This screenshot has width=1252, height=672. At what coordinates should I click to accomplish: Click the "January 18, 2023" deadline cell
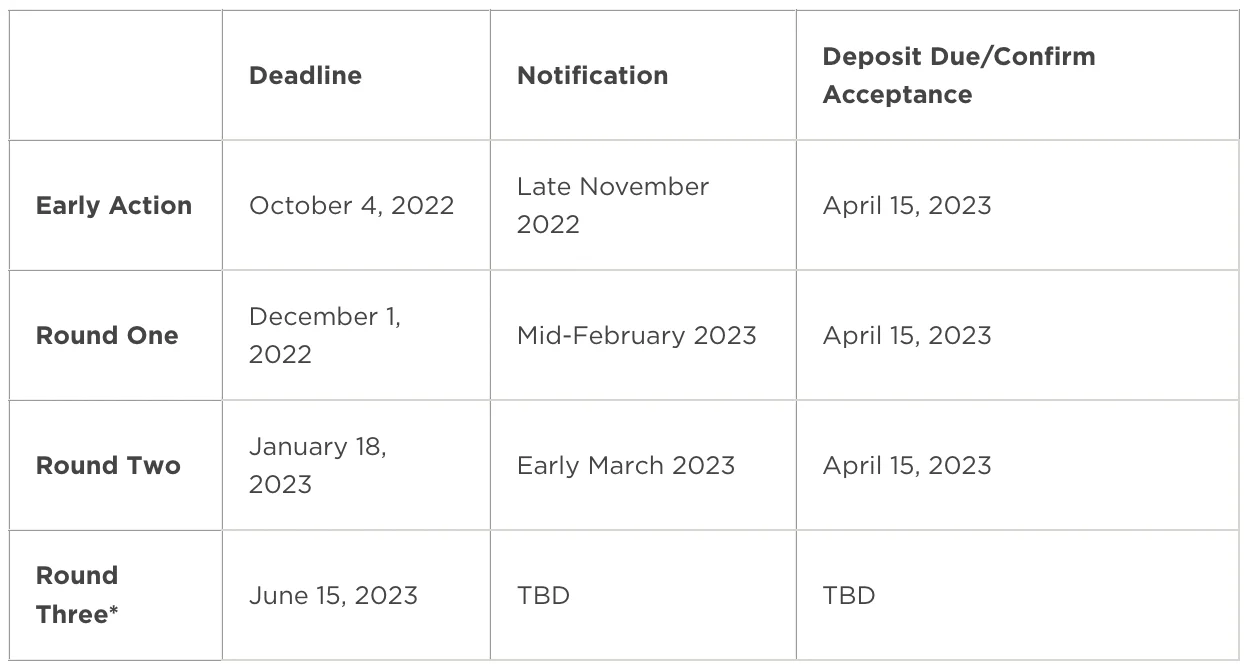click(x=317, y=465)
